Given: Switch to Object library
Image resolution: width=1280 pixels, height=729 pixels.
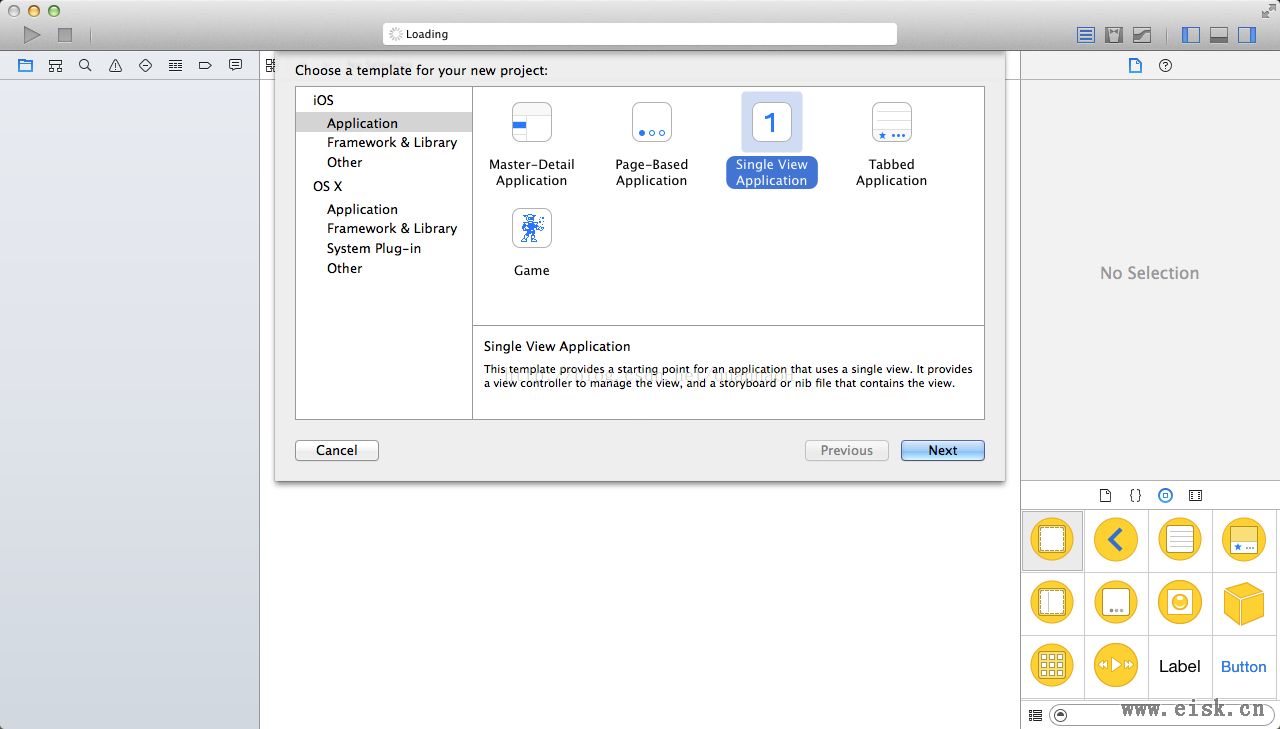Looking at the screenshot, I should (x=1165, y=495).
